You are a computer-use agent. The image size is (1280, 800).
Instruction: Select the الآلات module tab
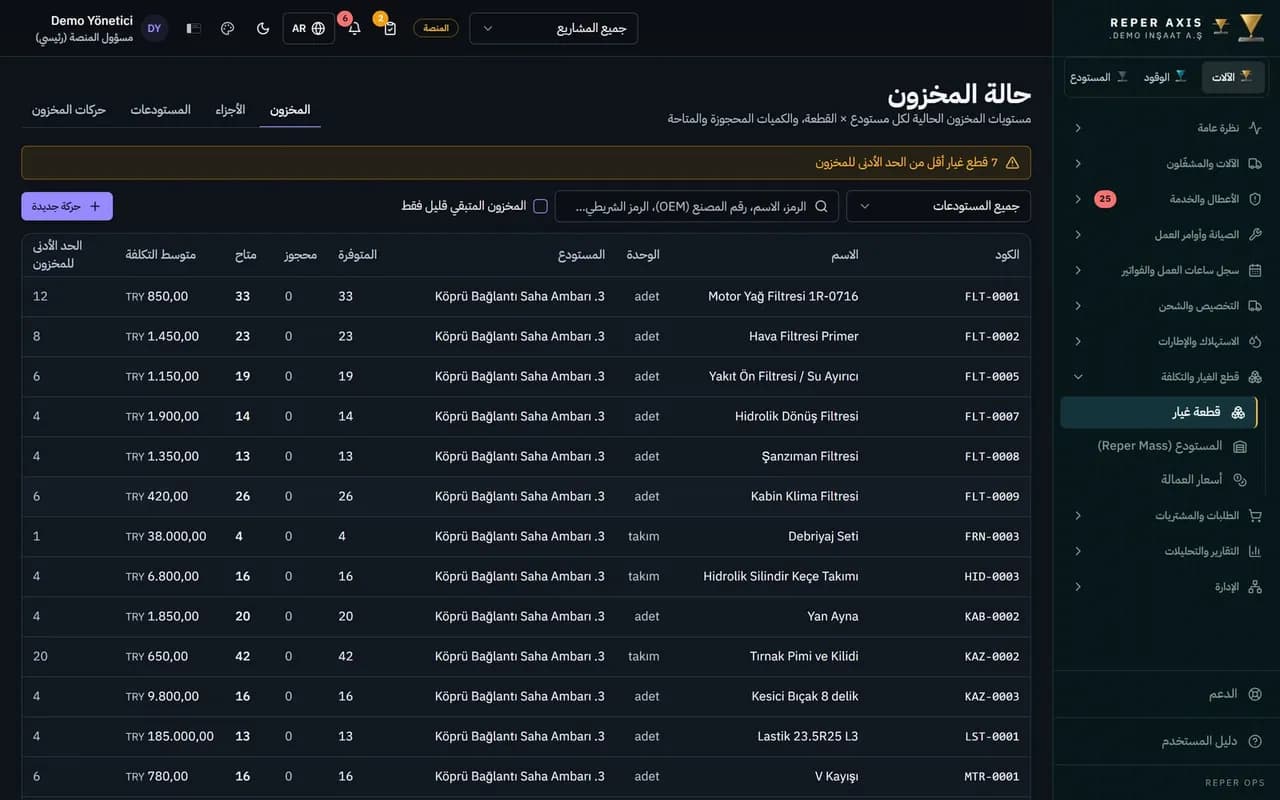(1233, 77)
